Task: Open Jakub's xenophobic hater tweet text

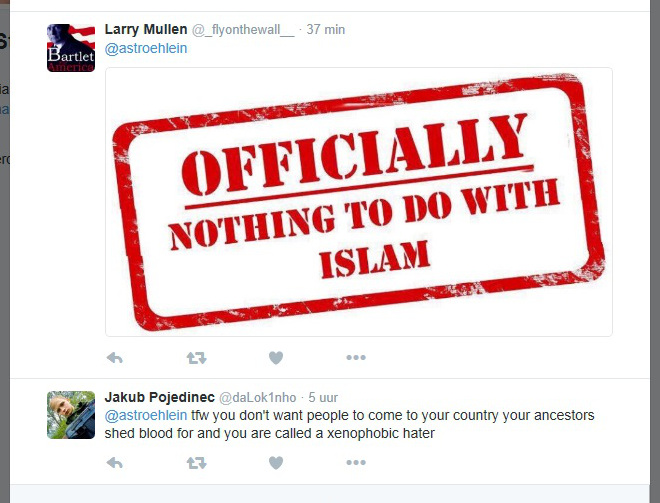Action: [349, 424]
